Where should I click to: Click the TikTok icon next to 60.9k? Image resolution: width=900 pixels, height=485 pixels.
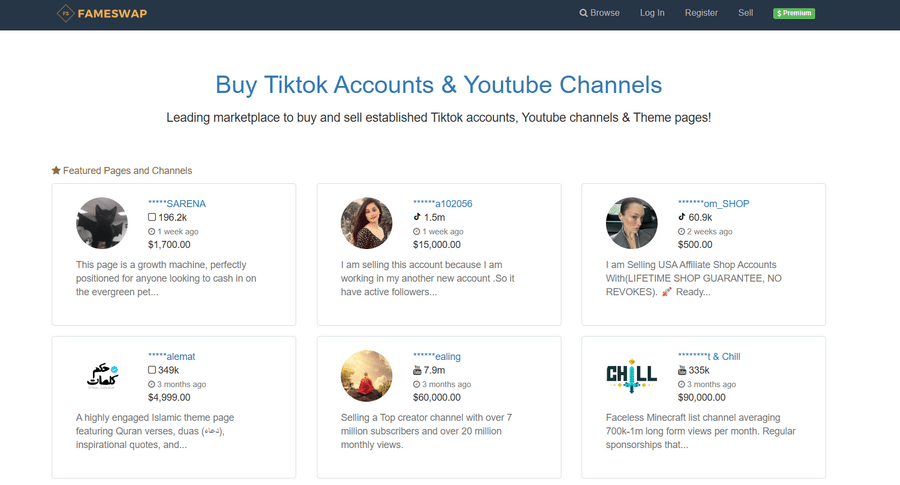(682, 217)
